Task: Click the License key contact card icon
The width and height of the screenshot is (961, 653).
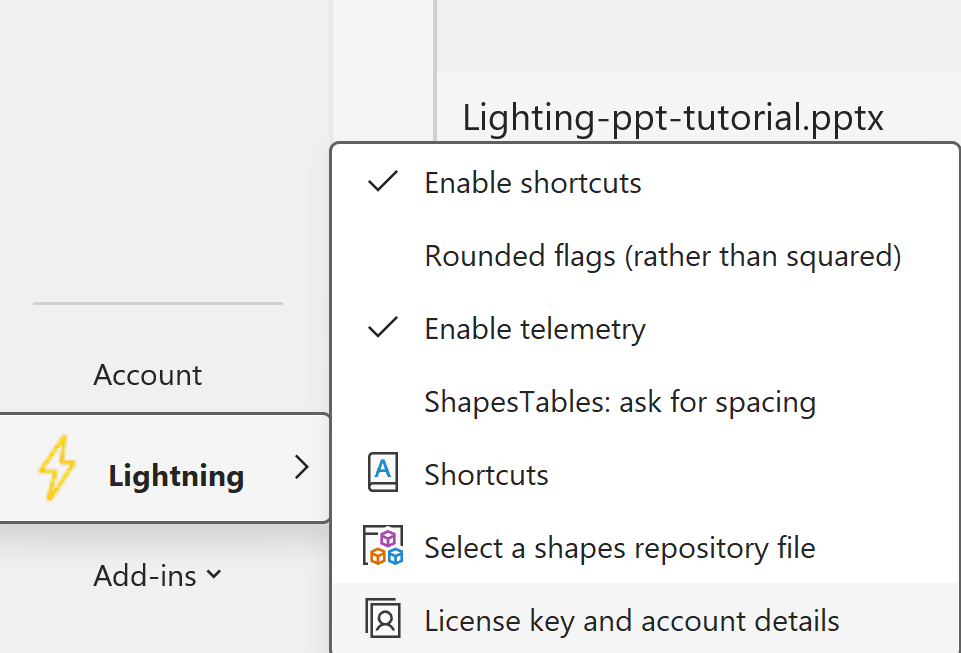Action: coord(383,620)
